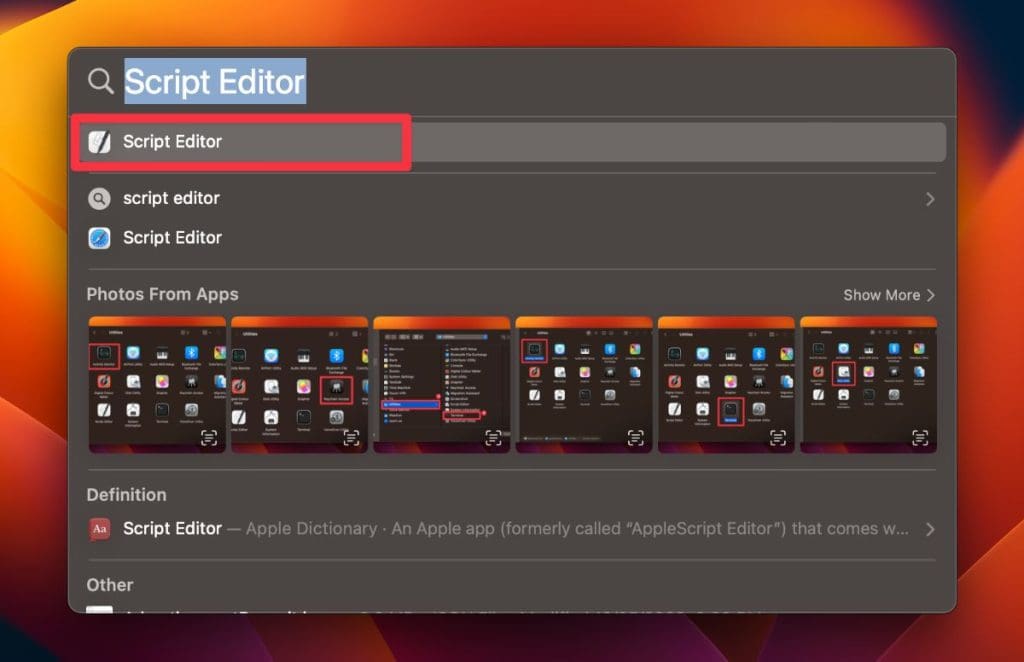The image size is (1024, 662).
Task: Open the sixth photo thumbnail in Photos From Apps
Action: 869,385
